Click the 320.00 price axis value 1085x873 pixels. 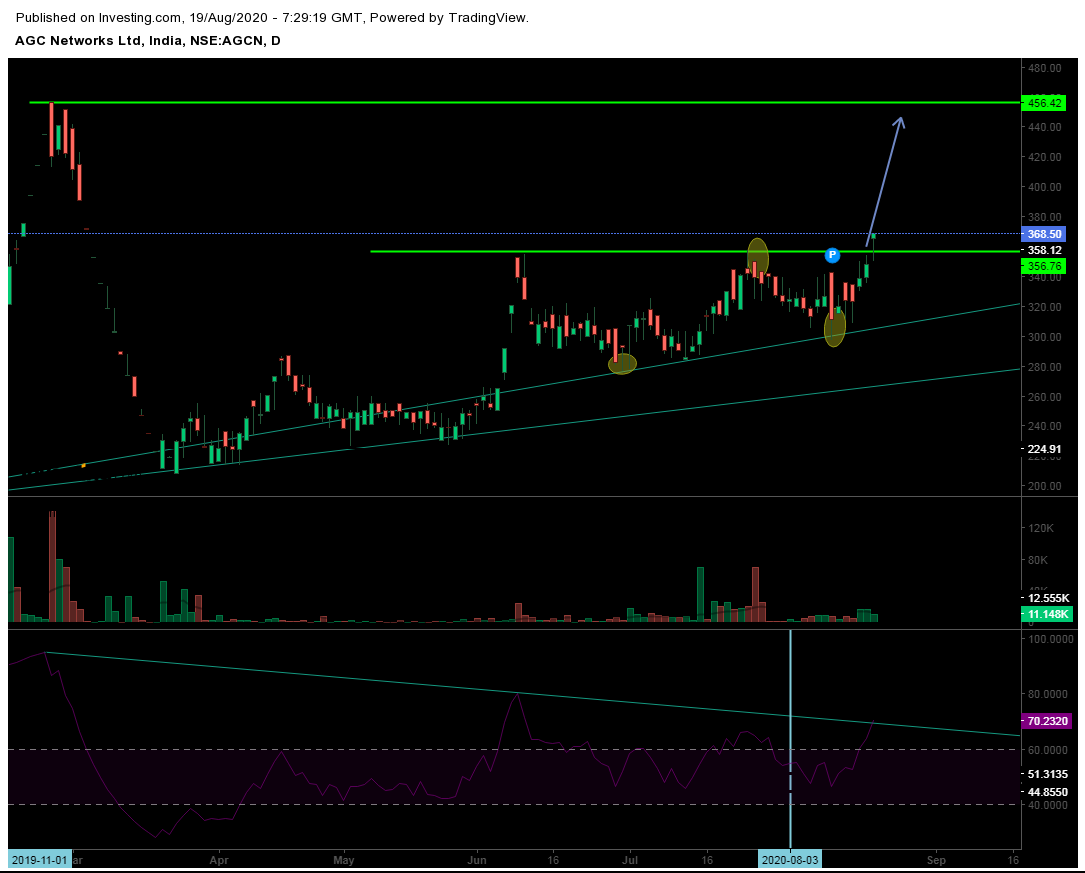(1045, 307)
